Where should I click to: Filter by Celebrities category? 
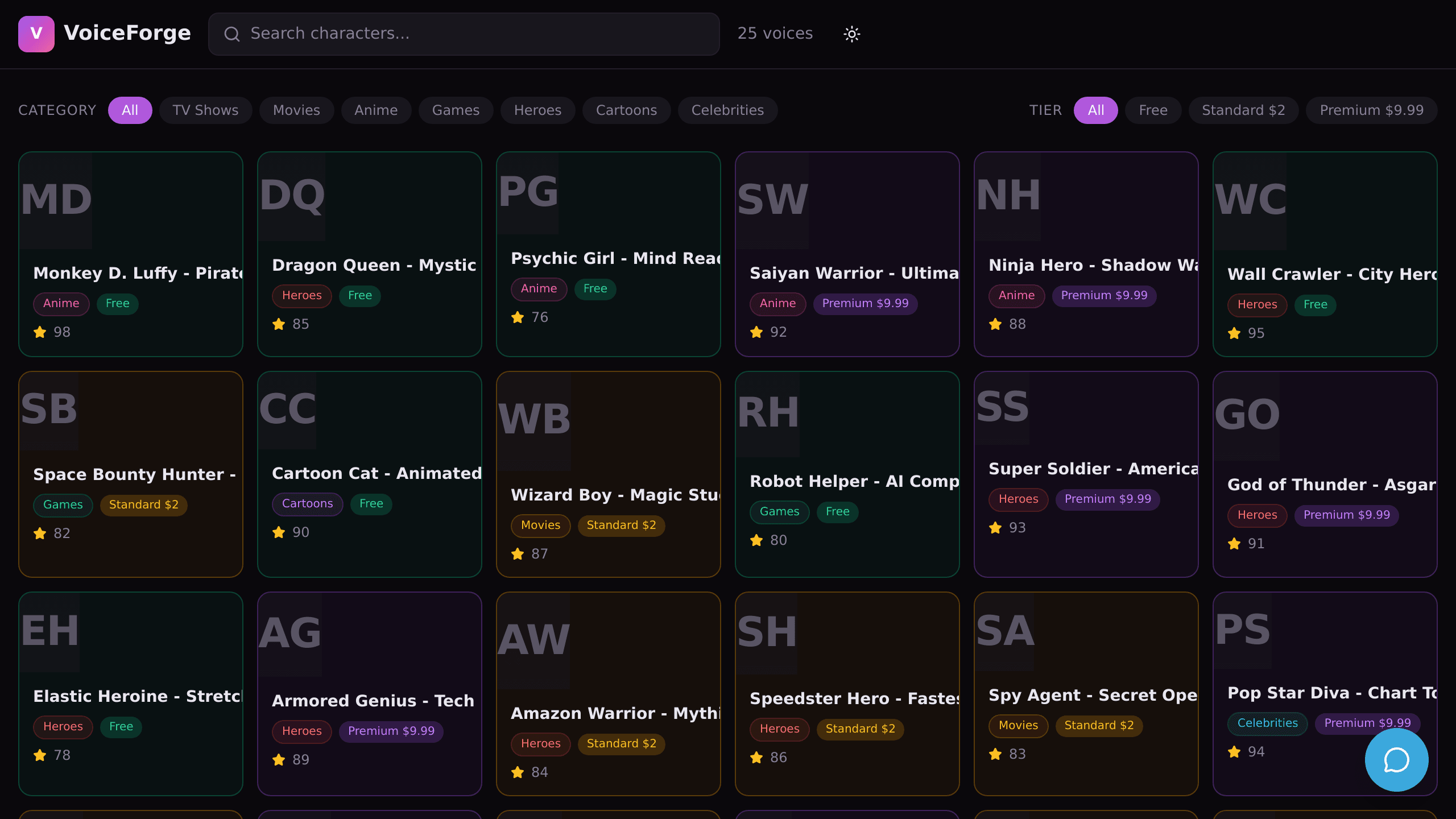727,110
